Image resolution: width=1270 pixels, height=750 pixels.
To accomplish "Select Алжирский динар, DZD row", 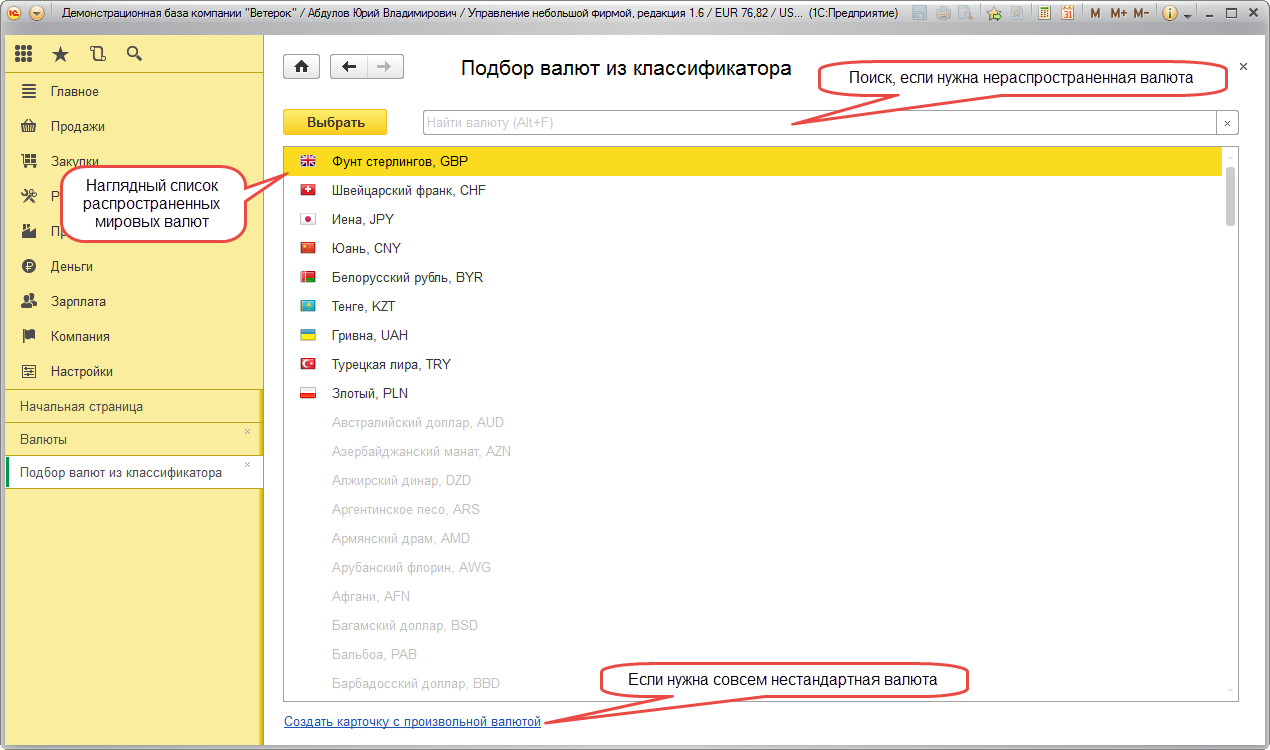I will (754, 480).
